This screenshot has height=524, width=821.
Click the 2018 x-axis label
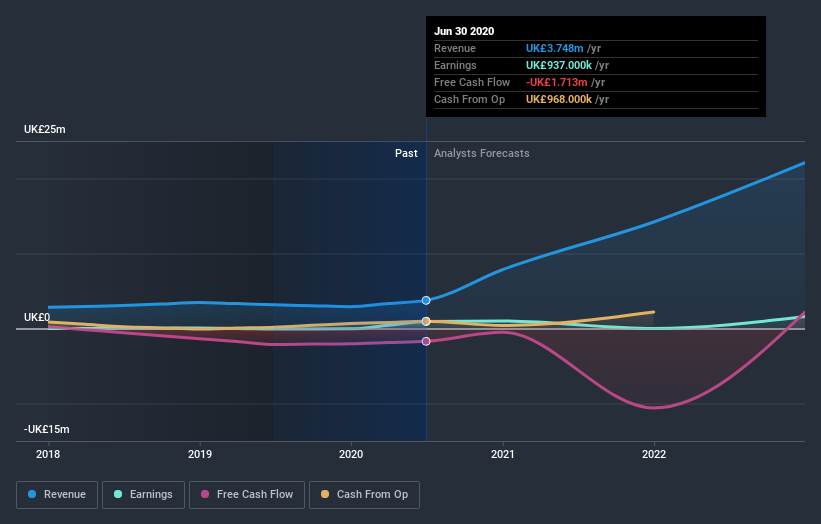[48, 454]
